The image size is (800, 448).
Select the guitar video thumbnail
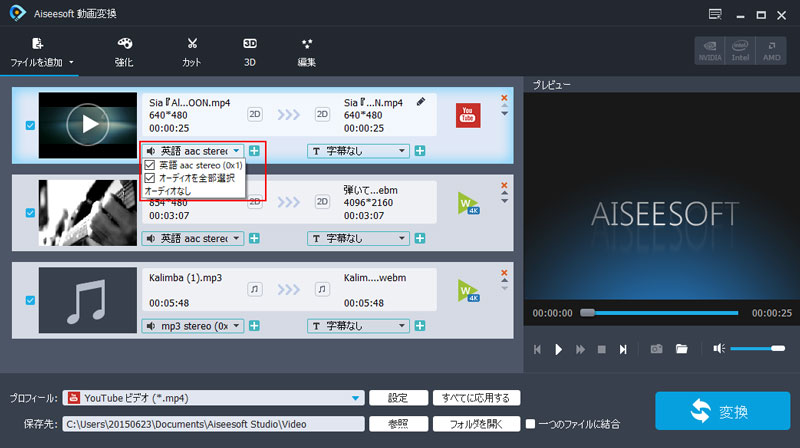[x=88, y=213]
